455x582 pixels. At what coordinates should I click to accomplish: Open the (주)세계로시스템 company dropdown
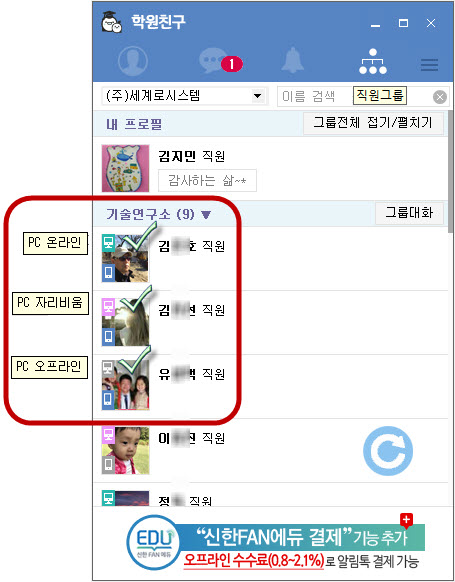(x=184, y=96)
